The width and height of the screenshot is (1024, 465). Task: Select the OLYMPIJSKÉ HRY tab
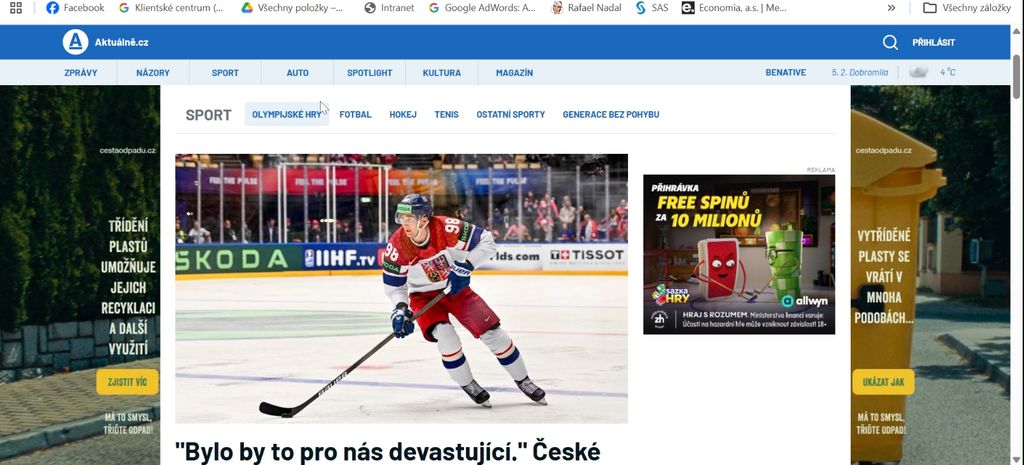pos(287,114)
